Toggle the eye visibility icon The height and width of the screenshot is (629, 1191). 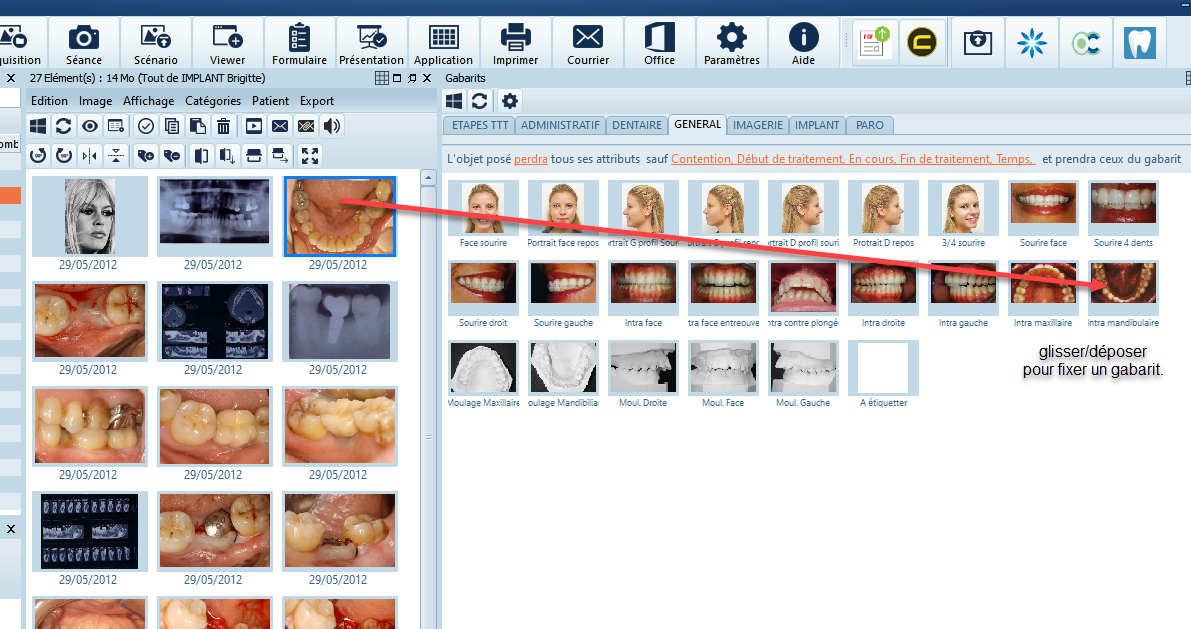[x=90, y=126]
